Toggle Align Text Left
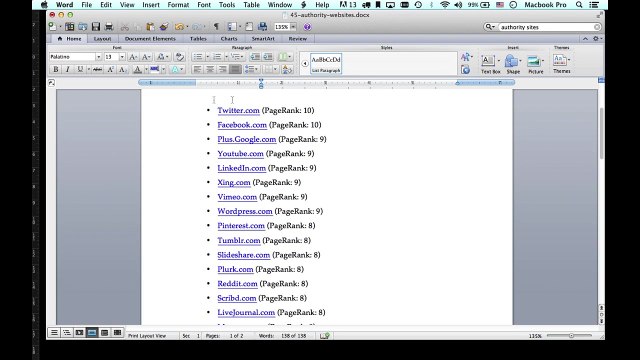Viewport: 640px width, 360px height. point(197,70)
